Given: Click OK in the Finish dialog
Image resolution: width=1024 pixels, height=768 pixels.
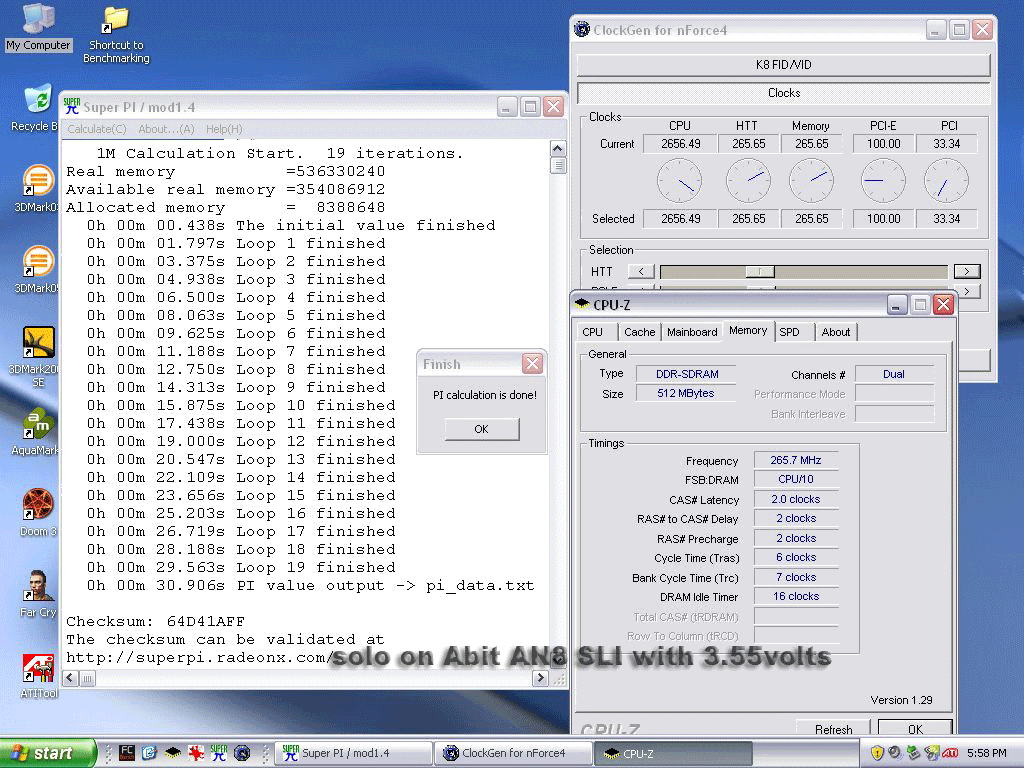Looking at the screenshot, I should (482, 429).
